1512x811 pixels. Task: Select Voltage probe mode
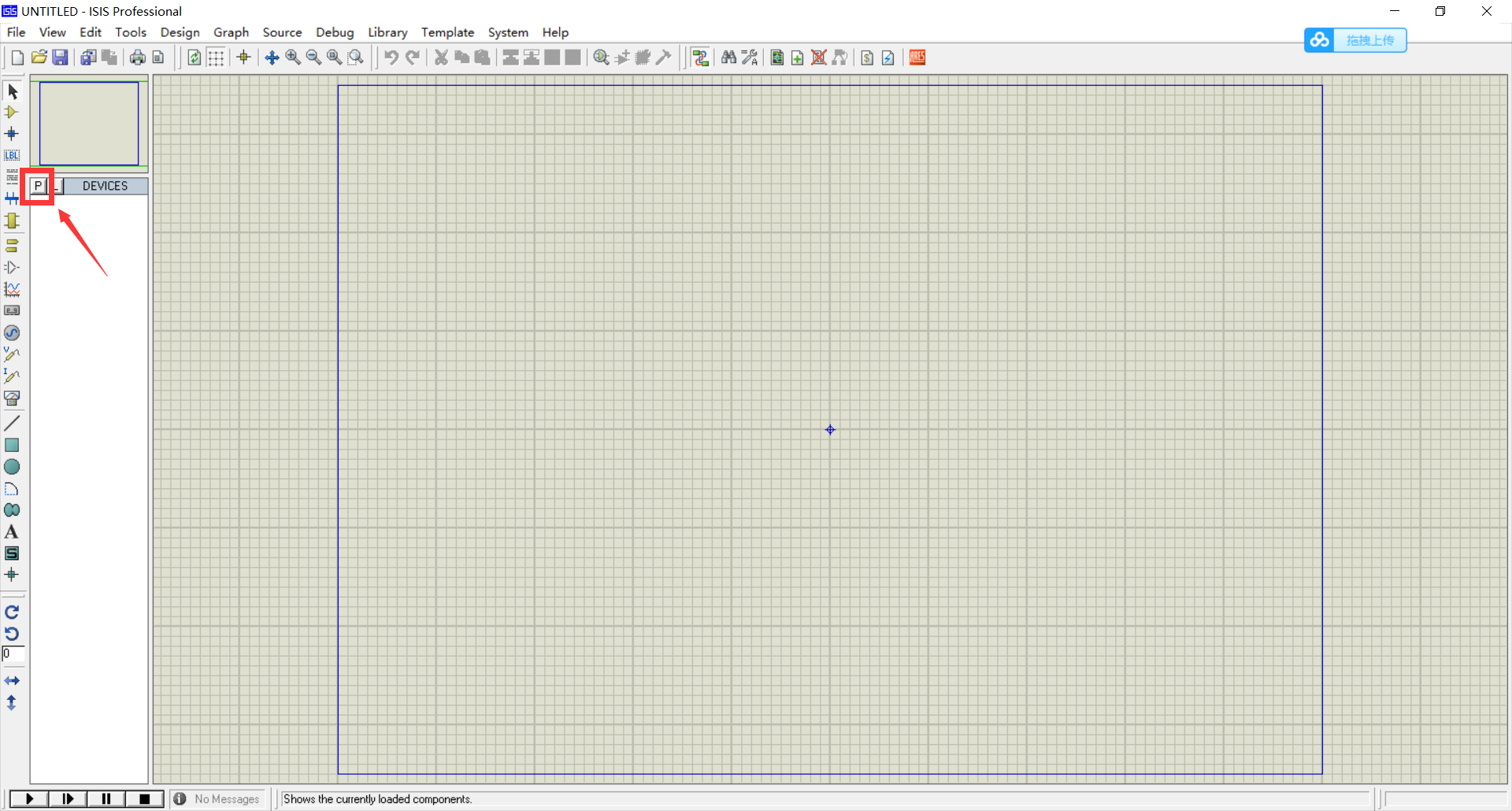tap(12, 354)
